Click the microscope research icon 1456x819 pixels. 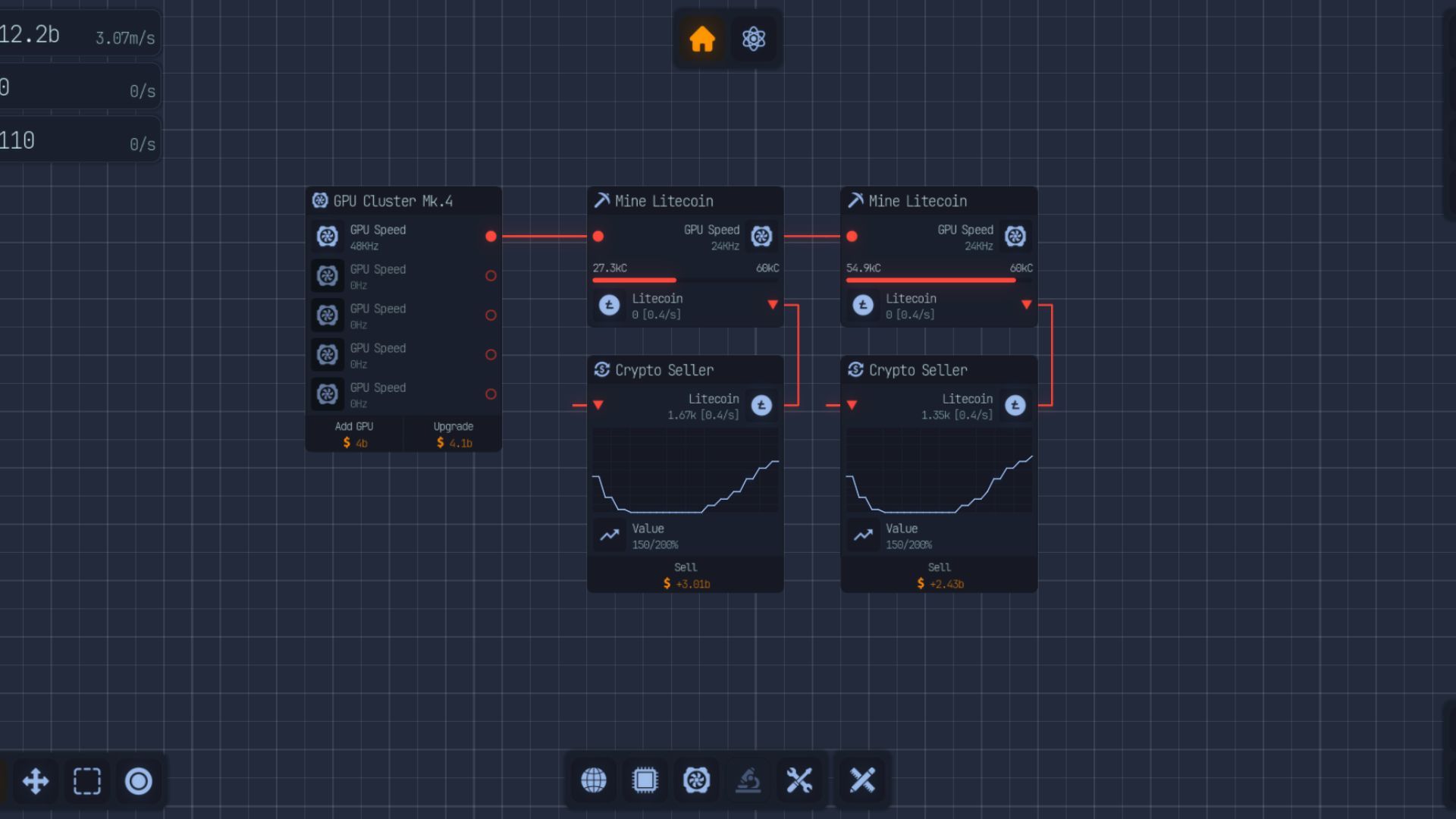click(x=748, y=780)
